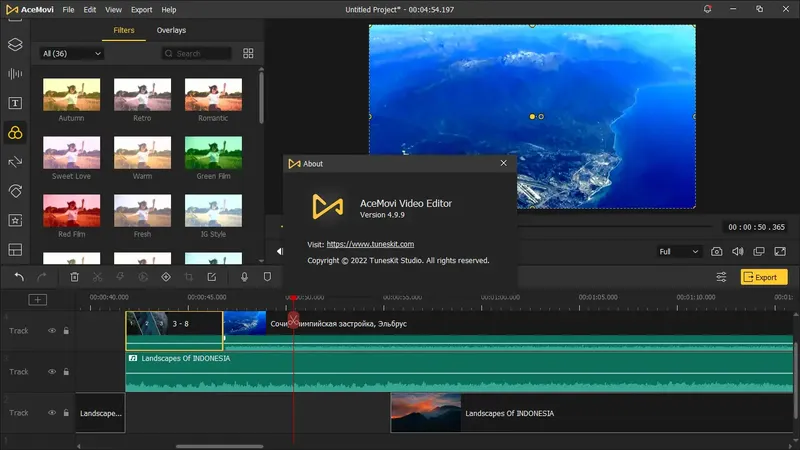Switch to the Overlays tab
Image resolution: width=800 pixels, height=450 pixels.
[171, 31]
